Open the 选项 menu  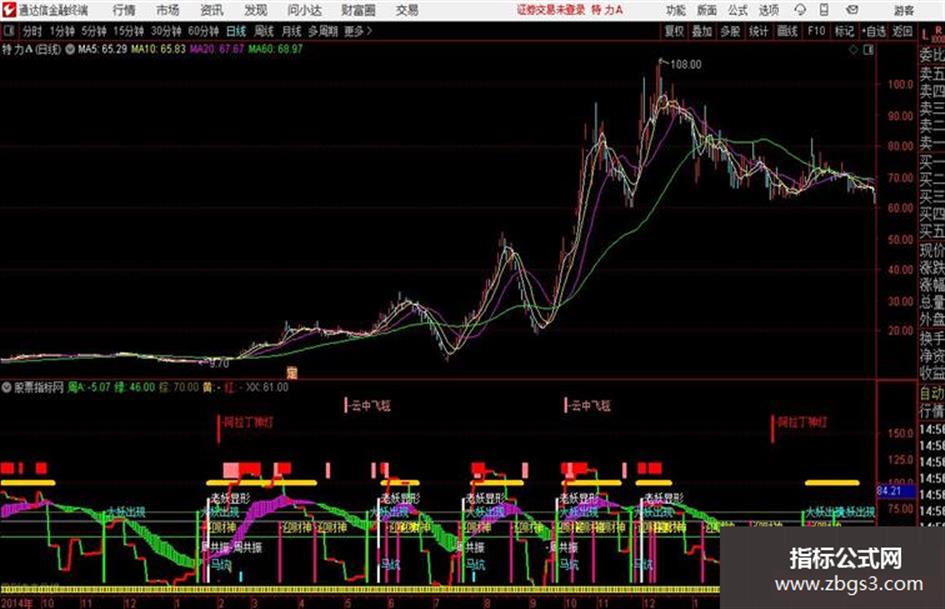coord(768,10)
